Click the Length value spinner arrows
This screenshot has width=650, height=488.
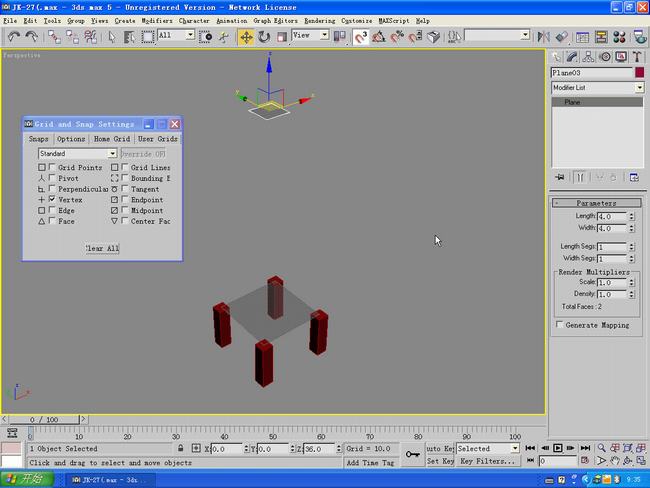(631, 216)
